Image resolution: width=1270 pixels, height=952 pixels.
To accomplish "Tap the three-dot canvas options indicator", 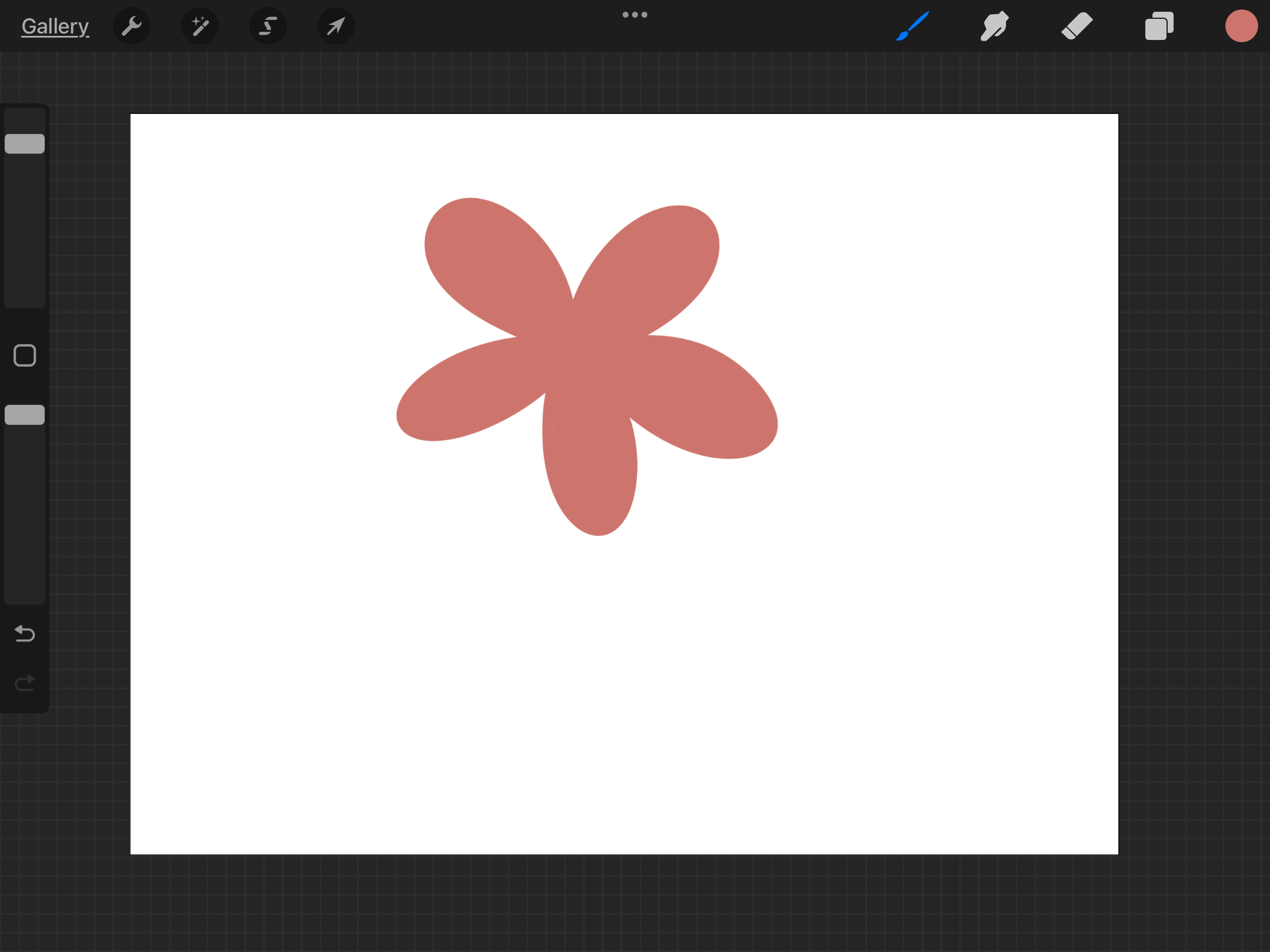I will 635,14.
